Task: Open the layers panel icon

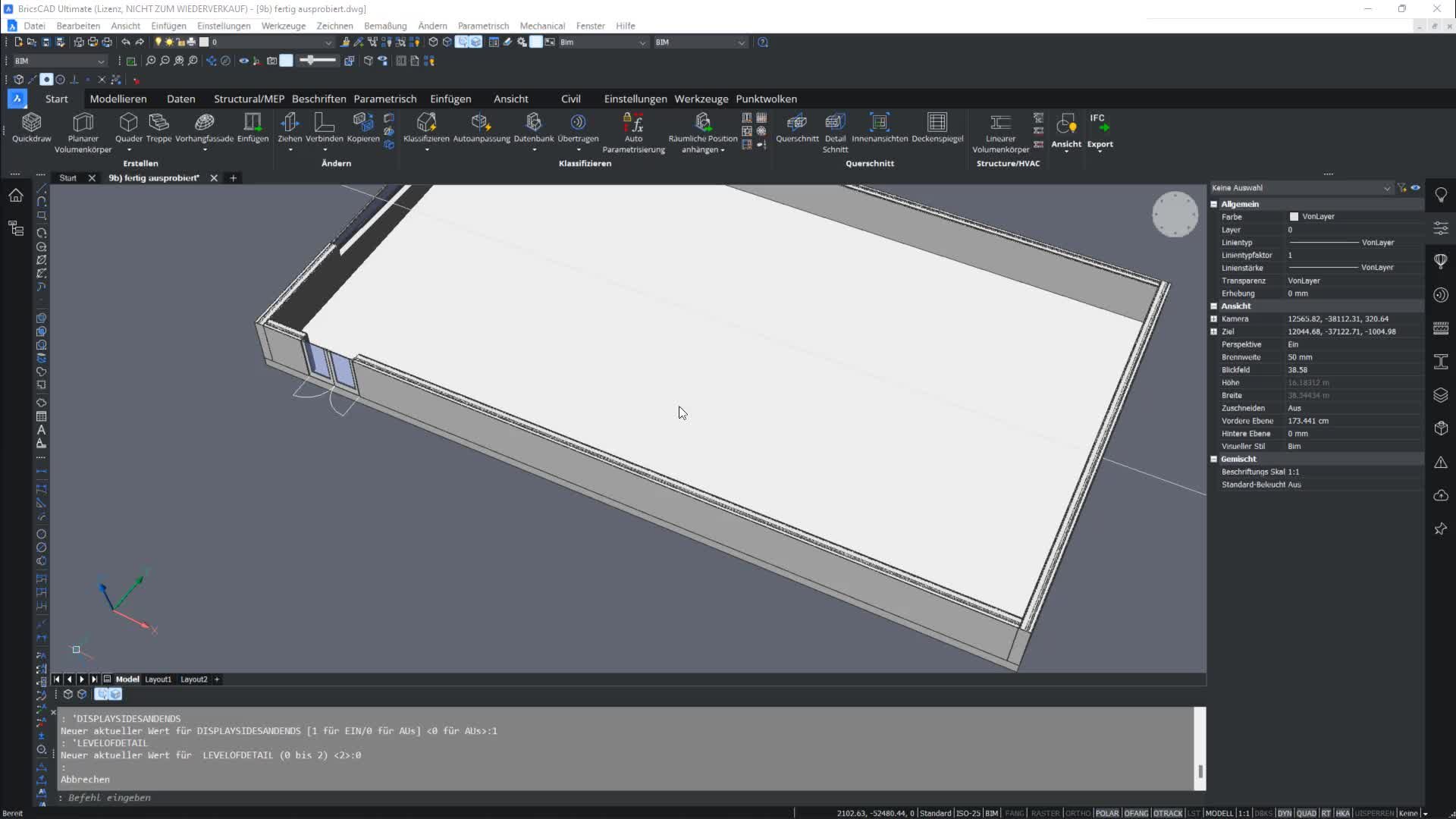Action: pyautogui.click(x=1441, y=395)
